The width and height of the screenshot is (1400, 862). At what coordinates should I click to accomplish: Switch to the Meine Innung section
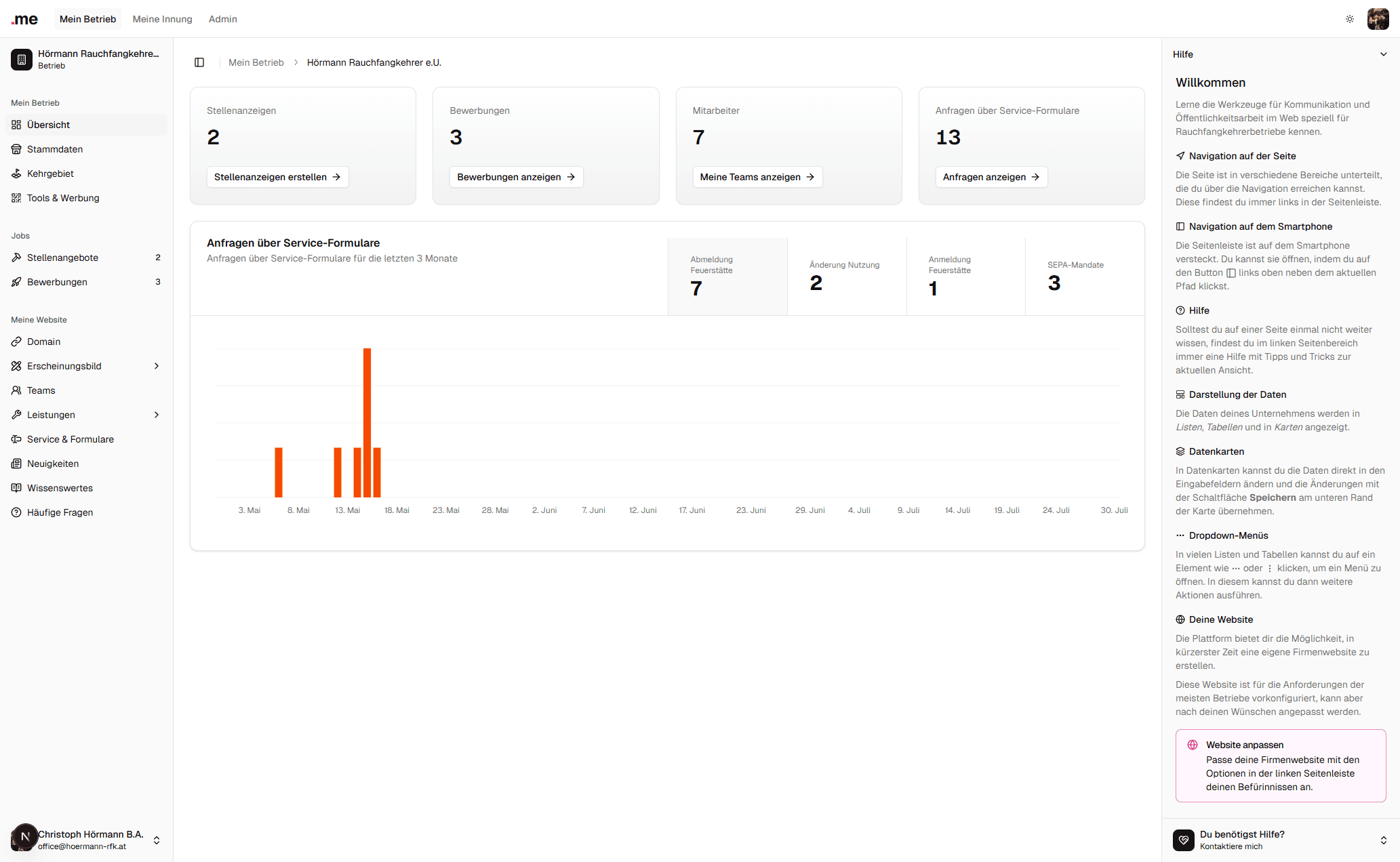pyautogui.click(x=162, y=19)
